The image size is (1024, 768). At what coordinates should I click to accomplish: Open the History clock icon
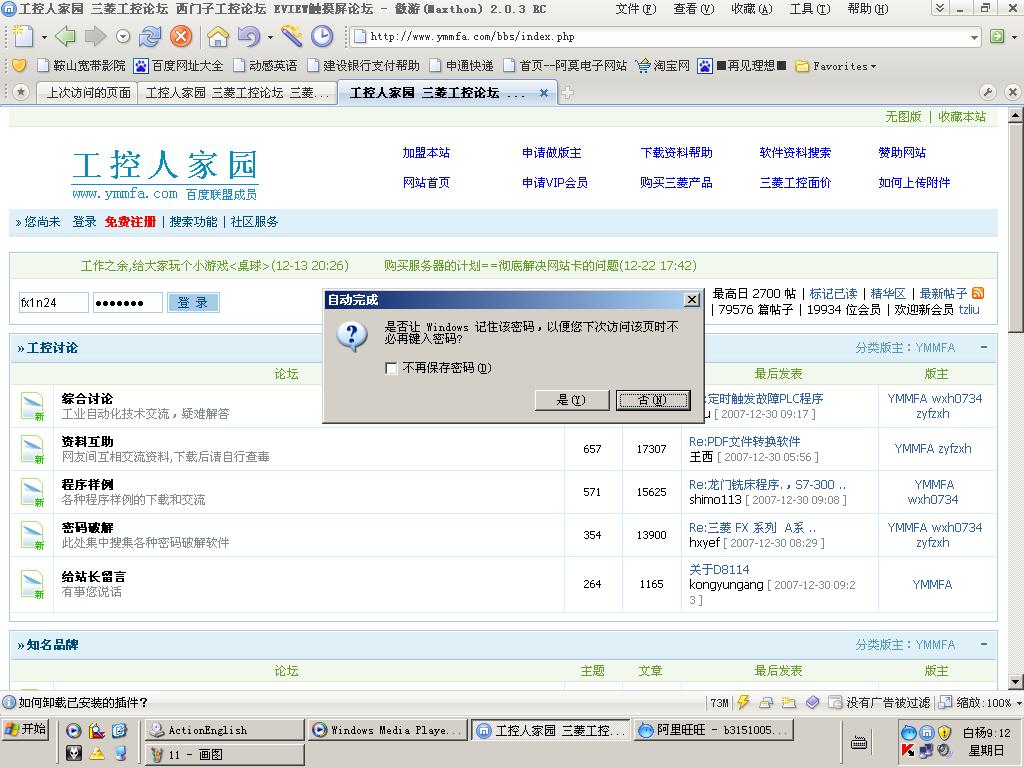322,37
